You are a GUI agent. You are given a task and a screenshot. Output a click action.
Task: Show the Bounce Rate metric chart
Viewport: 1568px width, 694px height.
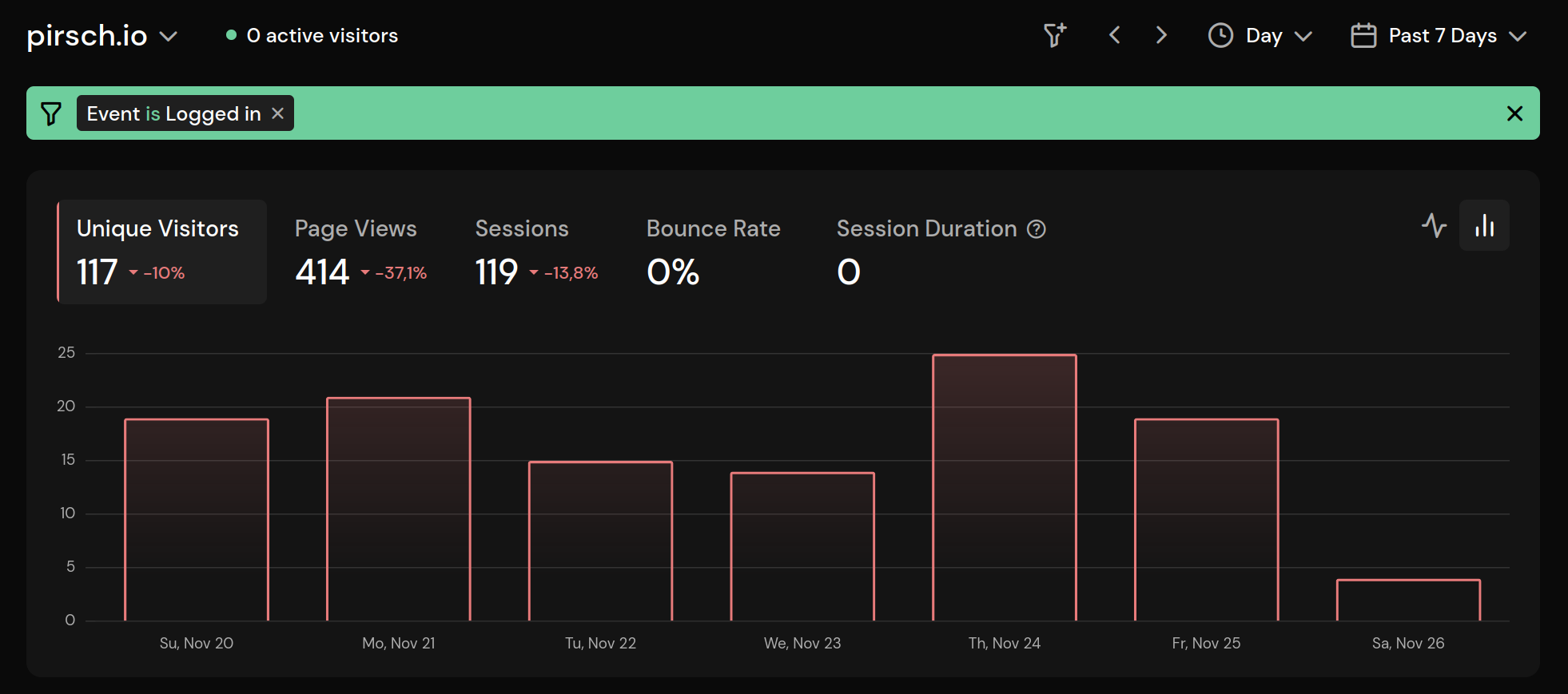(713, 252)
